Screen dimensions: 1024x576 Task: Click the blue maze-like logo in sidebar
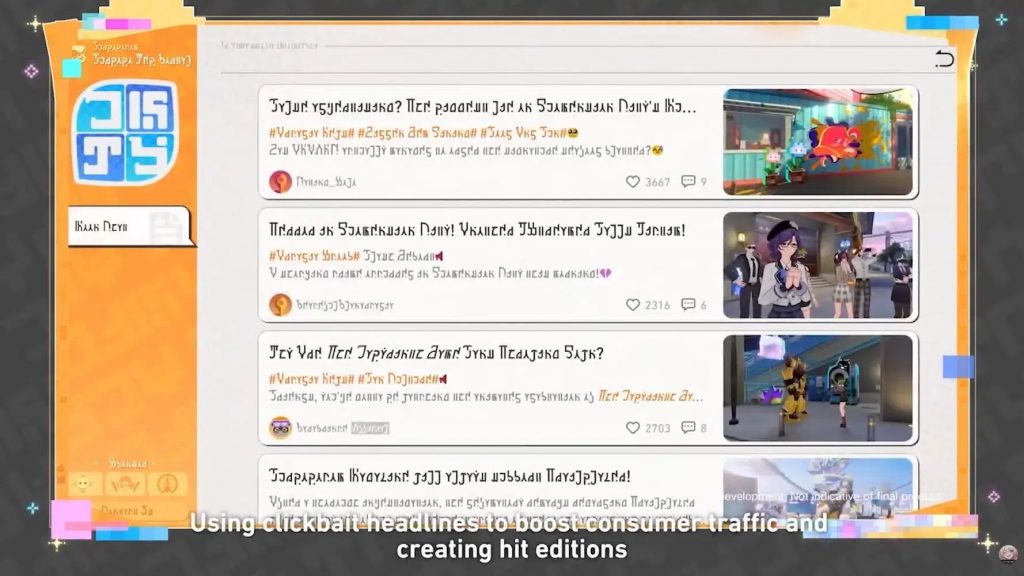125,131
